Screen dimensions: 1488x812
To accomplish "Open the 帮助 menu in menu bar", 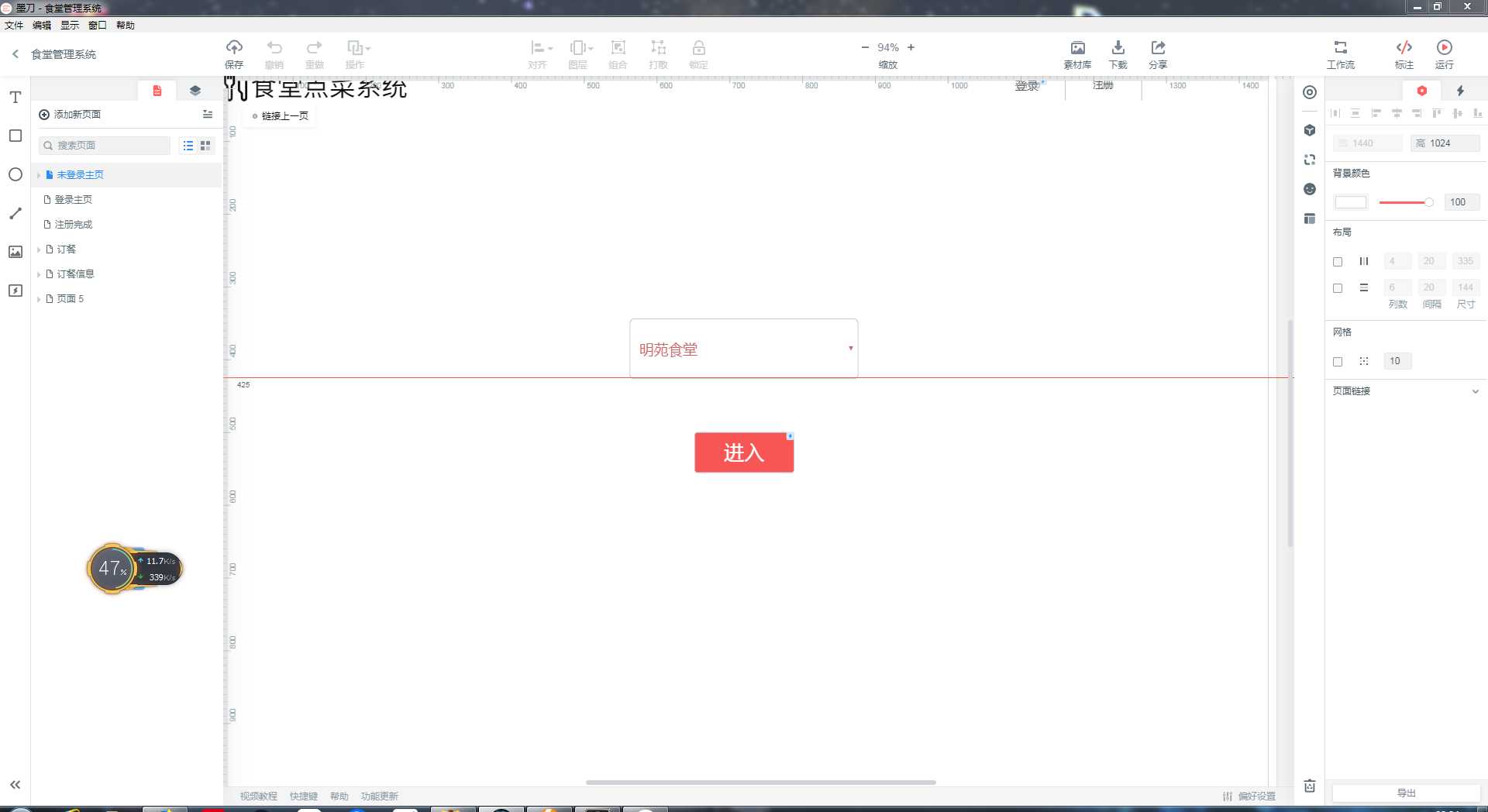I will (126, 26).
